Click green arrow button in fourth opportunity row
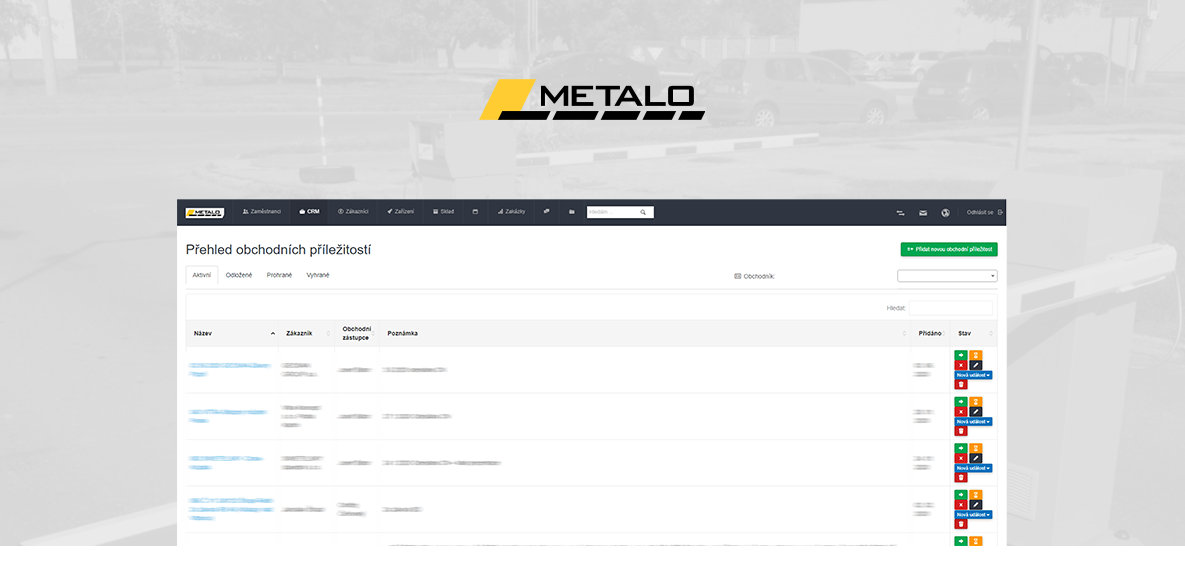This screenshot has width=1185, height=580. point(961,495)
